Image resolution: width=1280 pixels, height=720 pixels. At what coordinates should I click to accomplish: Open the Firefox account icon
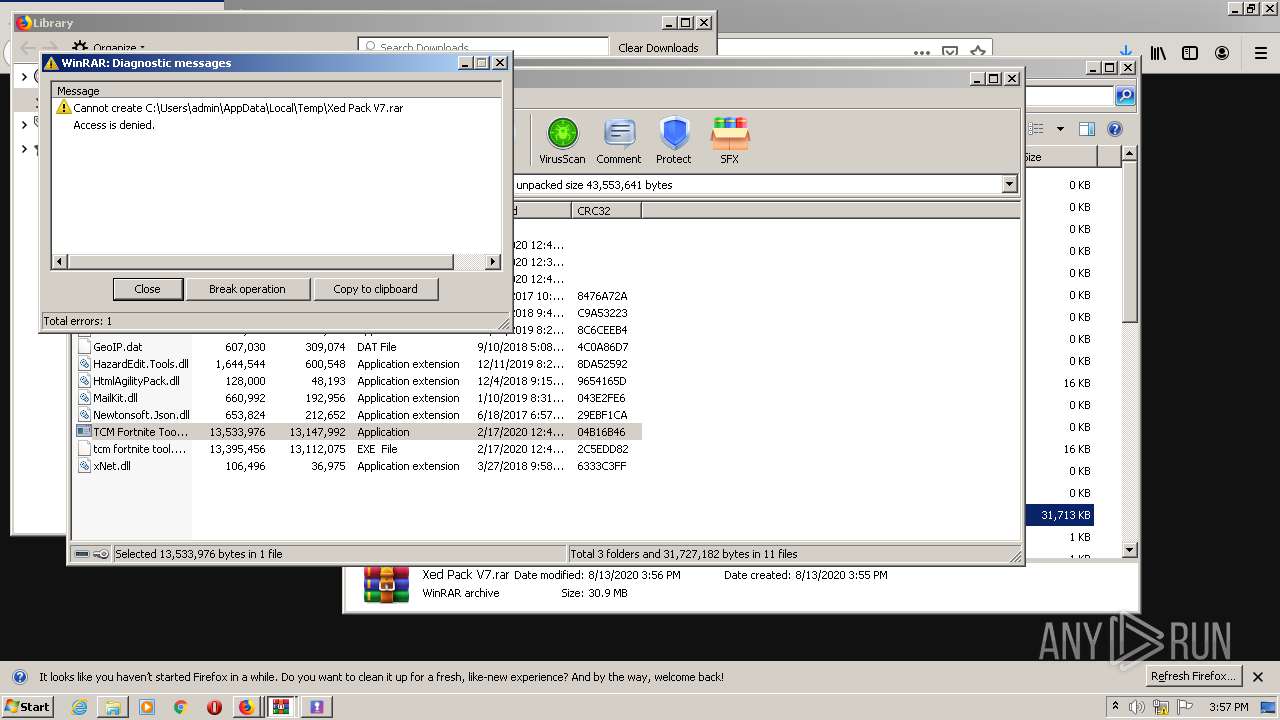pos(1222,53)
